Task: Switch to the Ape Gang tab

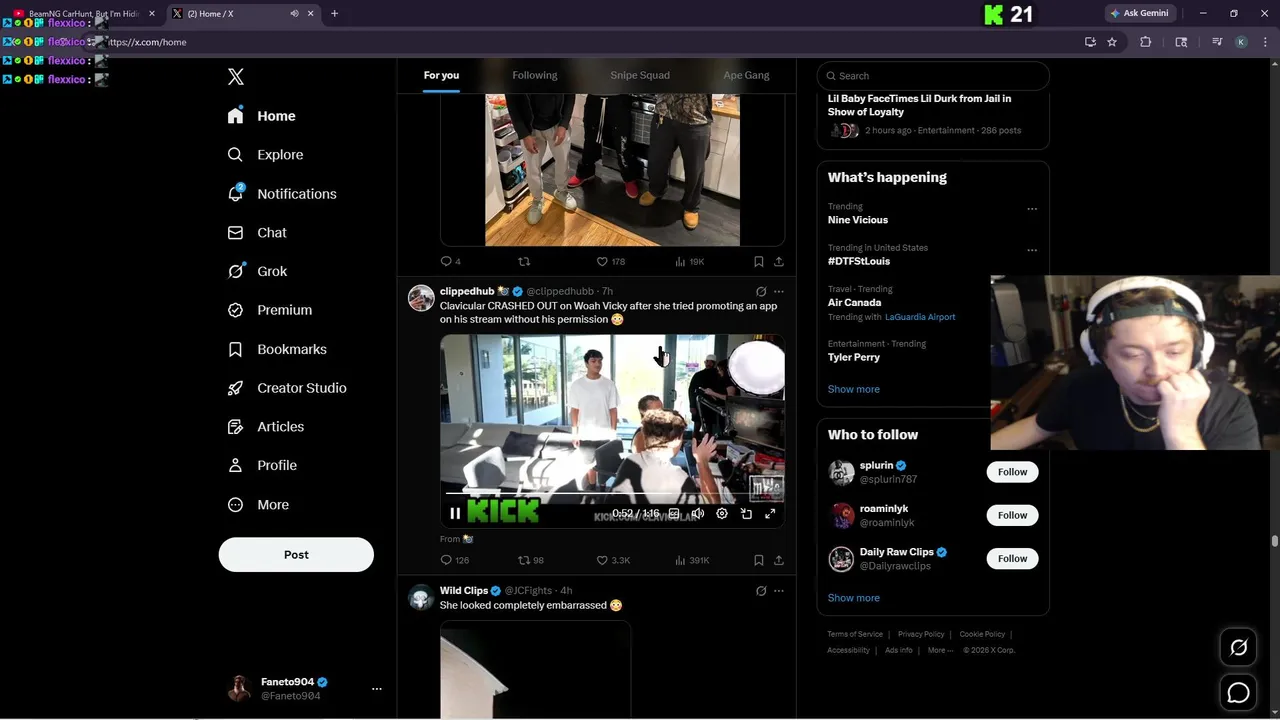Action: click(746, 75)
